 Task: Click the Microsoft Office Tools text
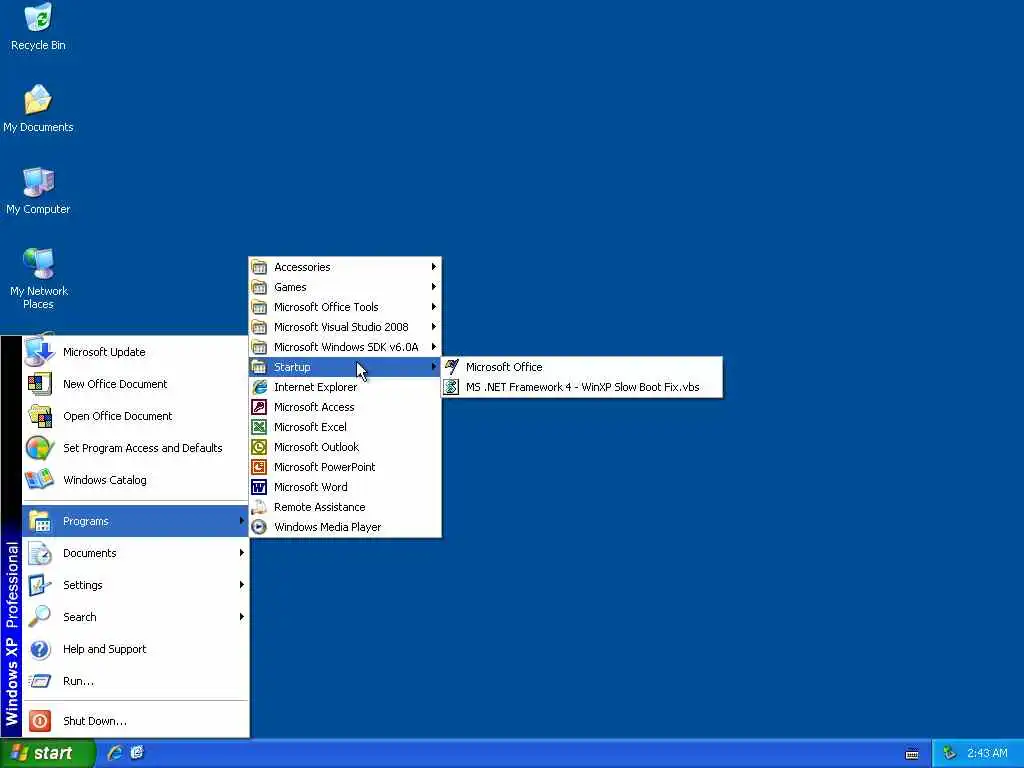point(326,307)
